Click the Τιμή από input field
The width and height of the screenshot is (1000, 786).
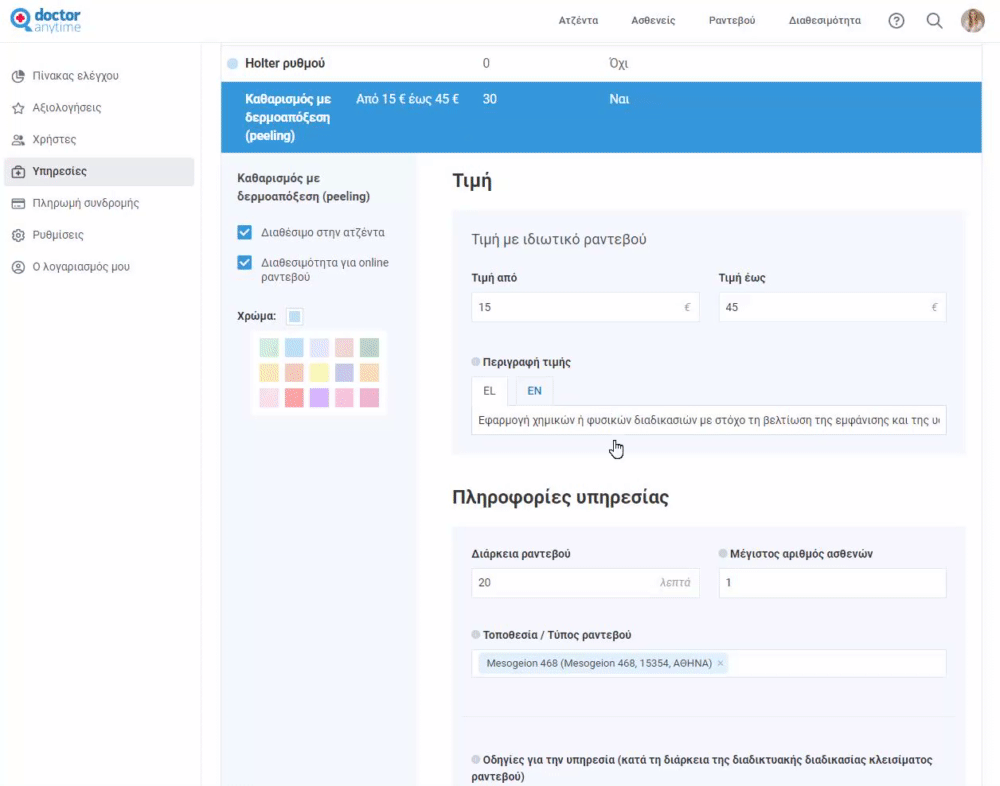click(x=585, y=308)
